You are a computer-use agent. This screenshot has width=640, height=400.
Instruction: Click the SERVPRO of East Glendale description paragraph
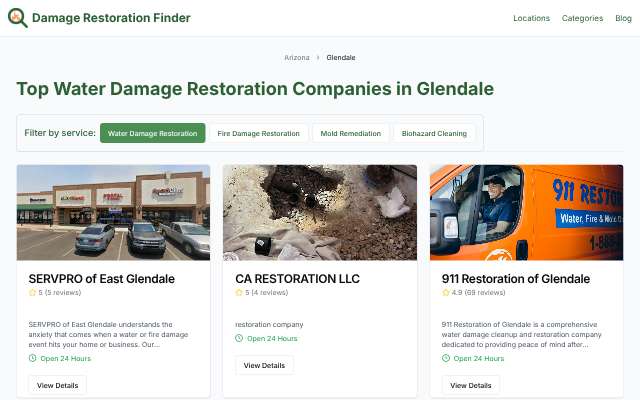coord(109,334)
